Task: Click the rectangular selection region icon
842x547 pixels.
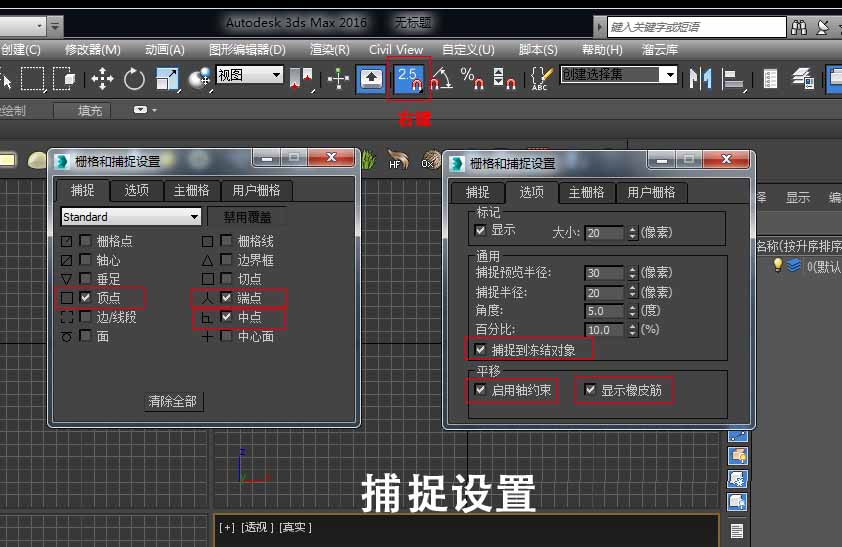Action: pyautogui.click(x=33, y=77)
